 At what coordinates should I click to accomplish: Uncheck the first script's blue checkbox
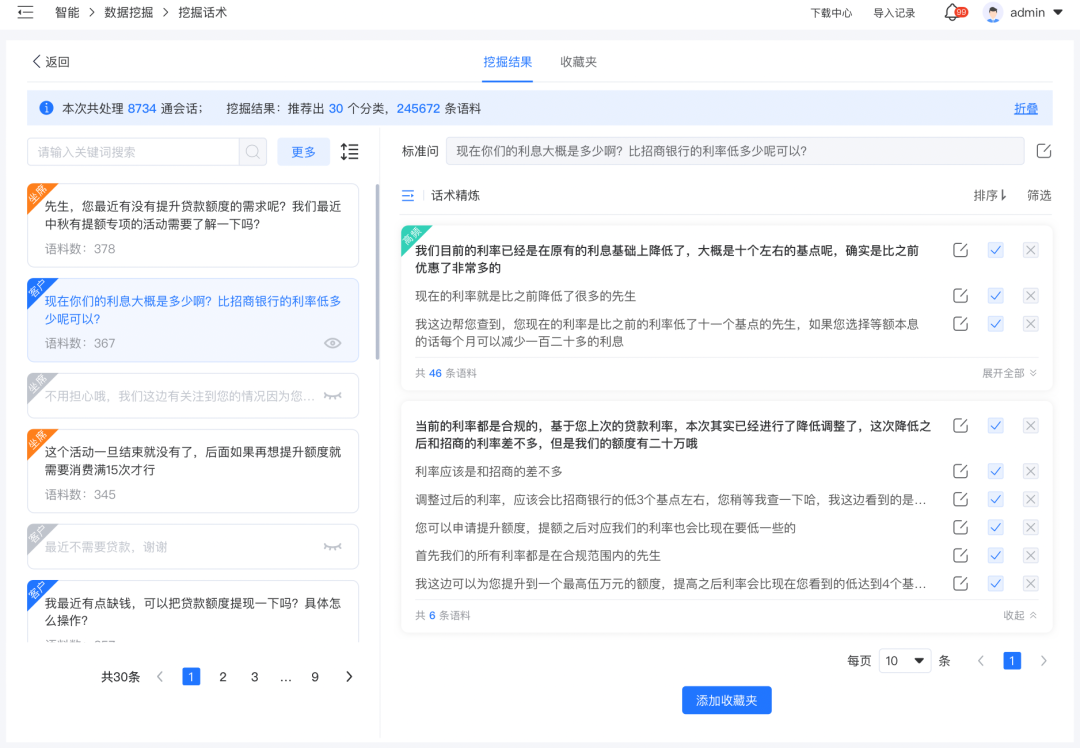tap(995, 250)
